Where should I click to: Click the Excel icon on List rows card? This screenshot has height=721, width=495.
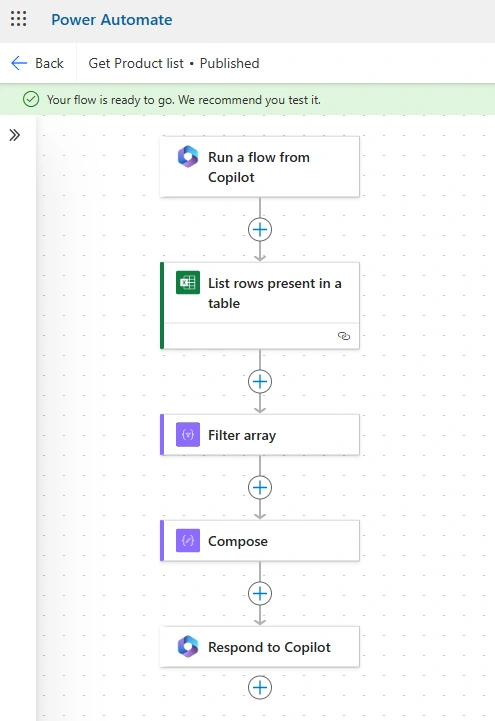coord(188,282)
